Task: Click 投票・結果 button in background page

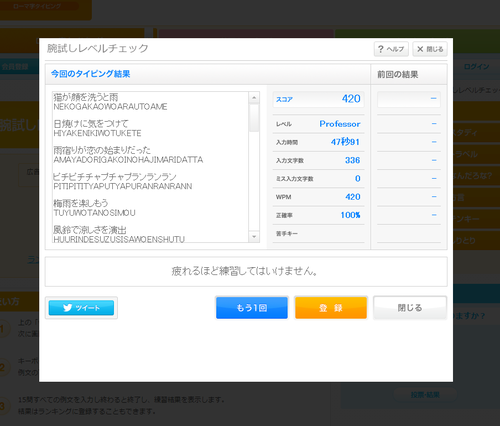Action: pyautogui.click(x=425, y=395)
